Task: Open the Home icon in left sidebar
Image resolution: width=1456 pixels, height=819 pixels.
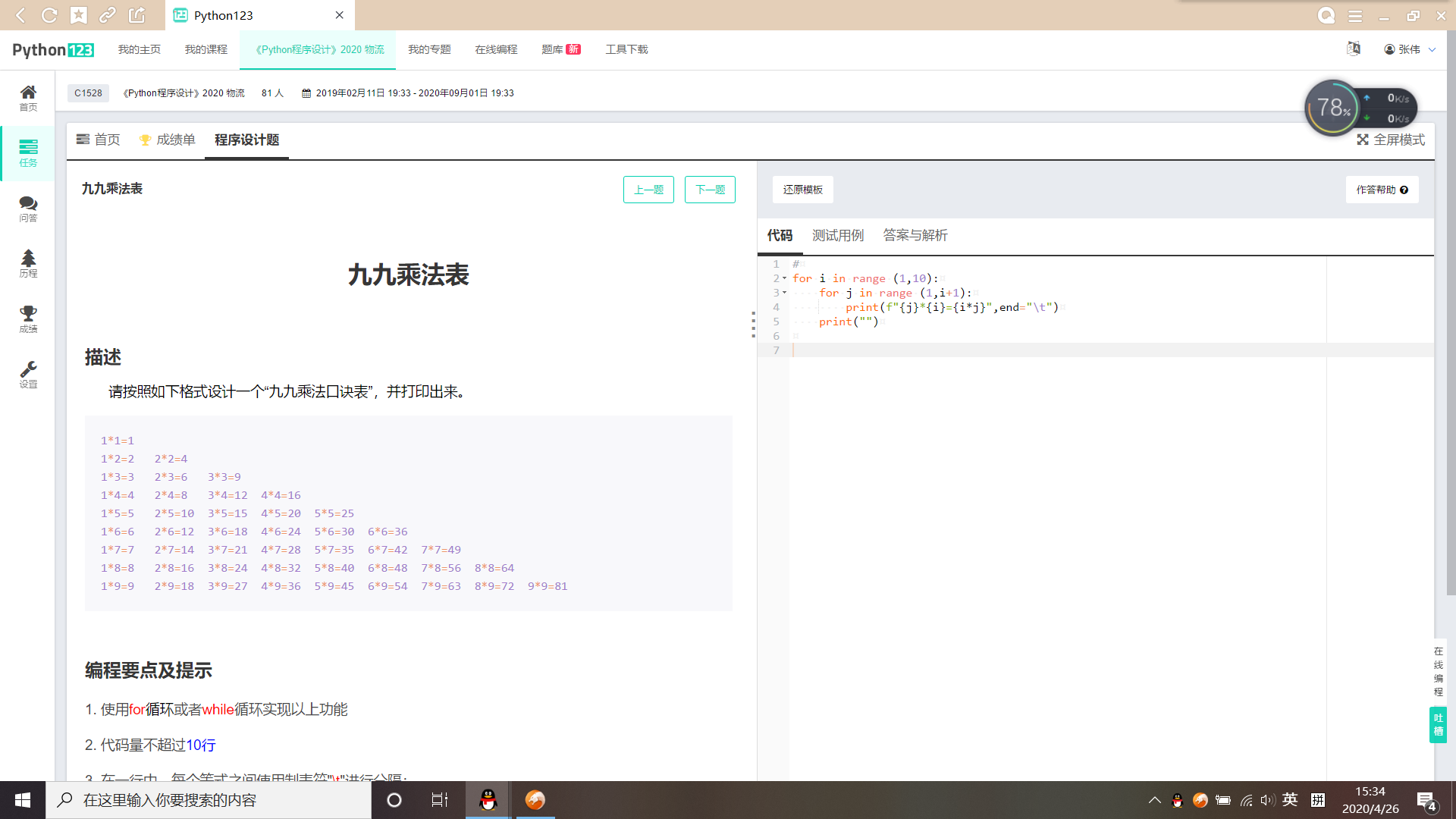Action: tap(28, 98)
